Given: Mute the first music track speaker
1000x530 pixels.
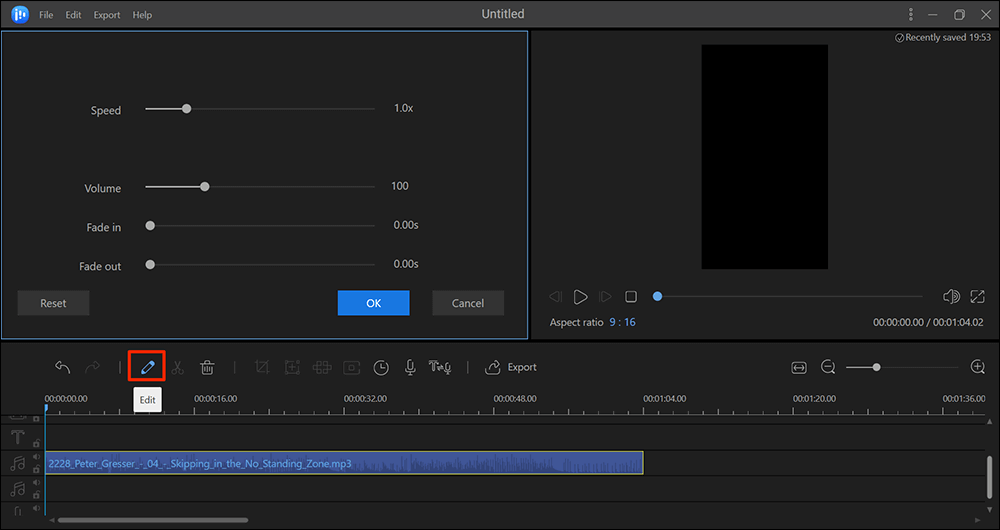Looking at the screenshot, I should [x=36, y=457].
